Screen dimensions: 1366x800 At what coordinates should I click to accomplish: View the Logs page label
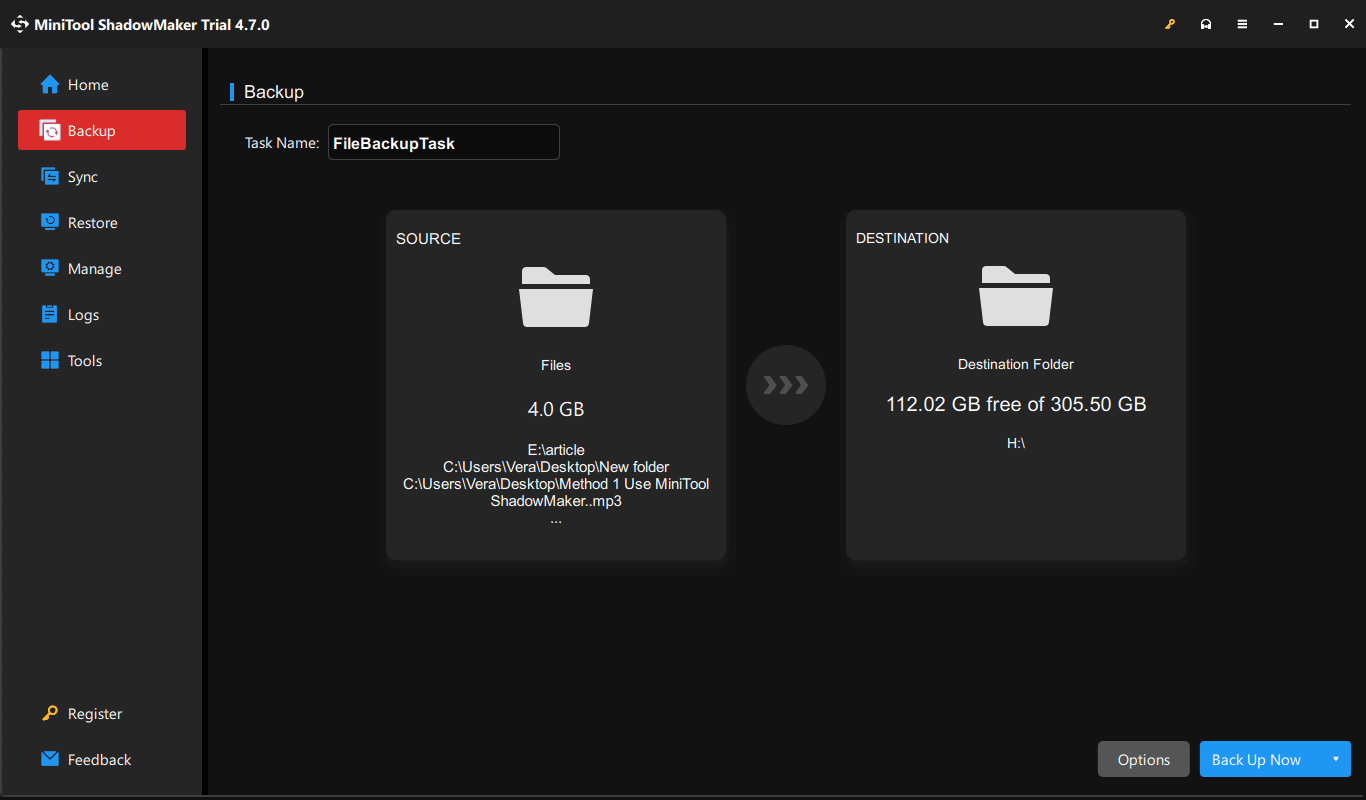point(84,315)
